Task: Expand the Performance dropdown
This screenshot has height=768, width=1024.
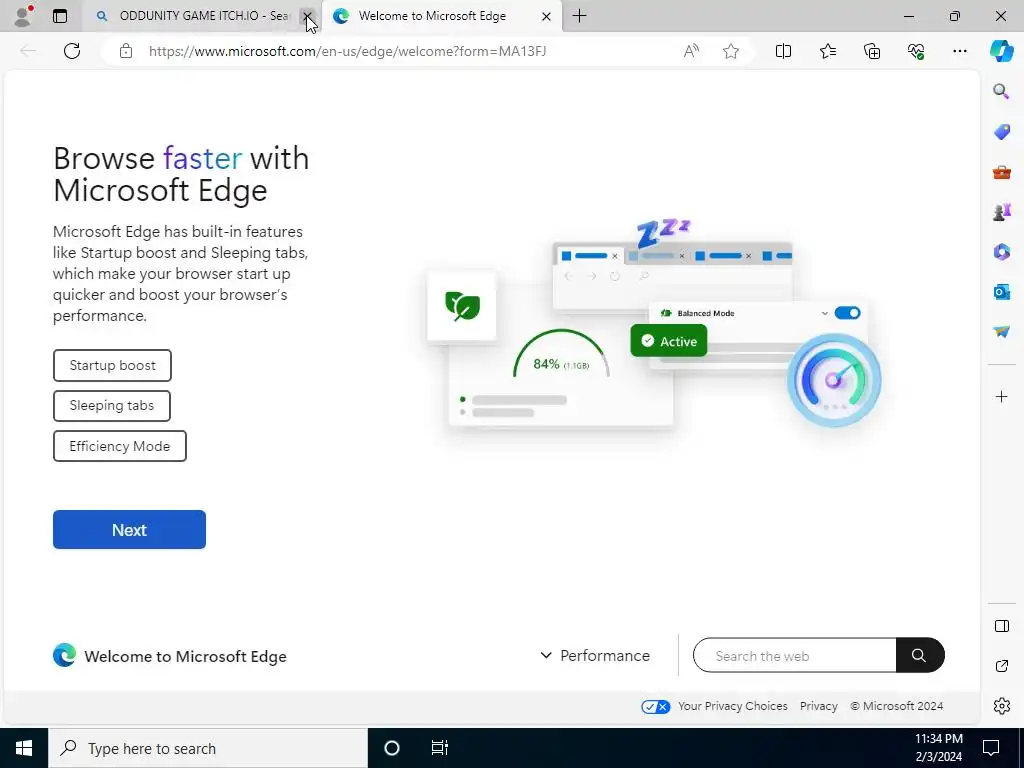Action: click(595, 655)
